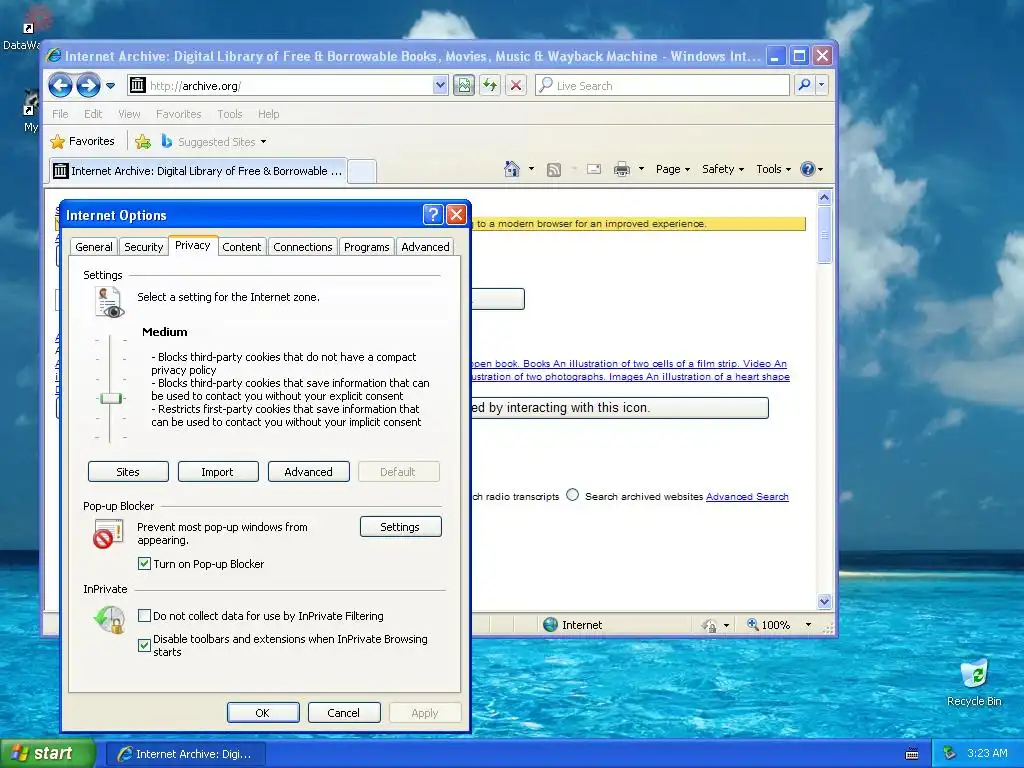The width and height of the screenshot is (1024, 768).
Task: Click the Add to Favorites Bar icon
Action: 143,141
